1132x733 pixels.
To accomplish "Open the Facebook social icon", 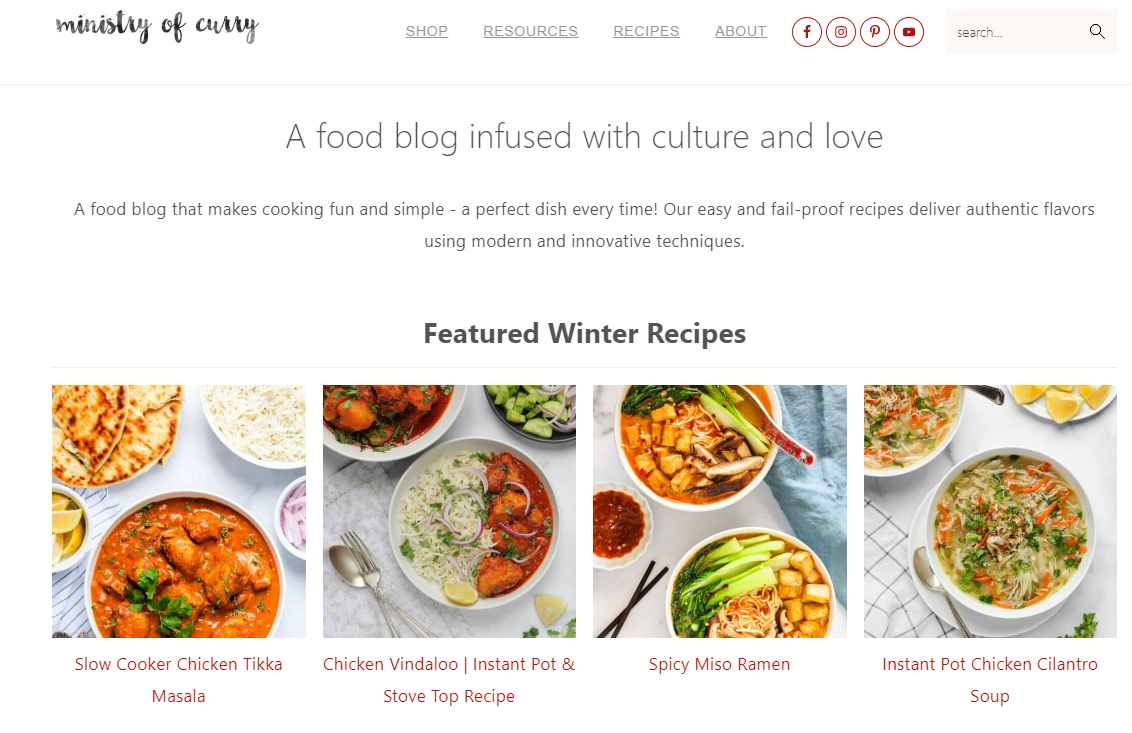I will tap(806, 32).
